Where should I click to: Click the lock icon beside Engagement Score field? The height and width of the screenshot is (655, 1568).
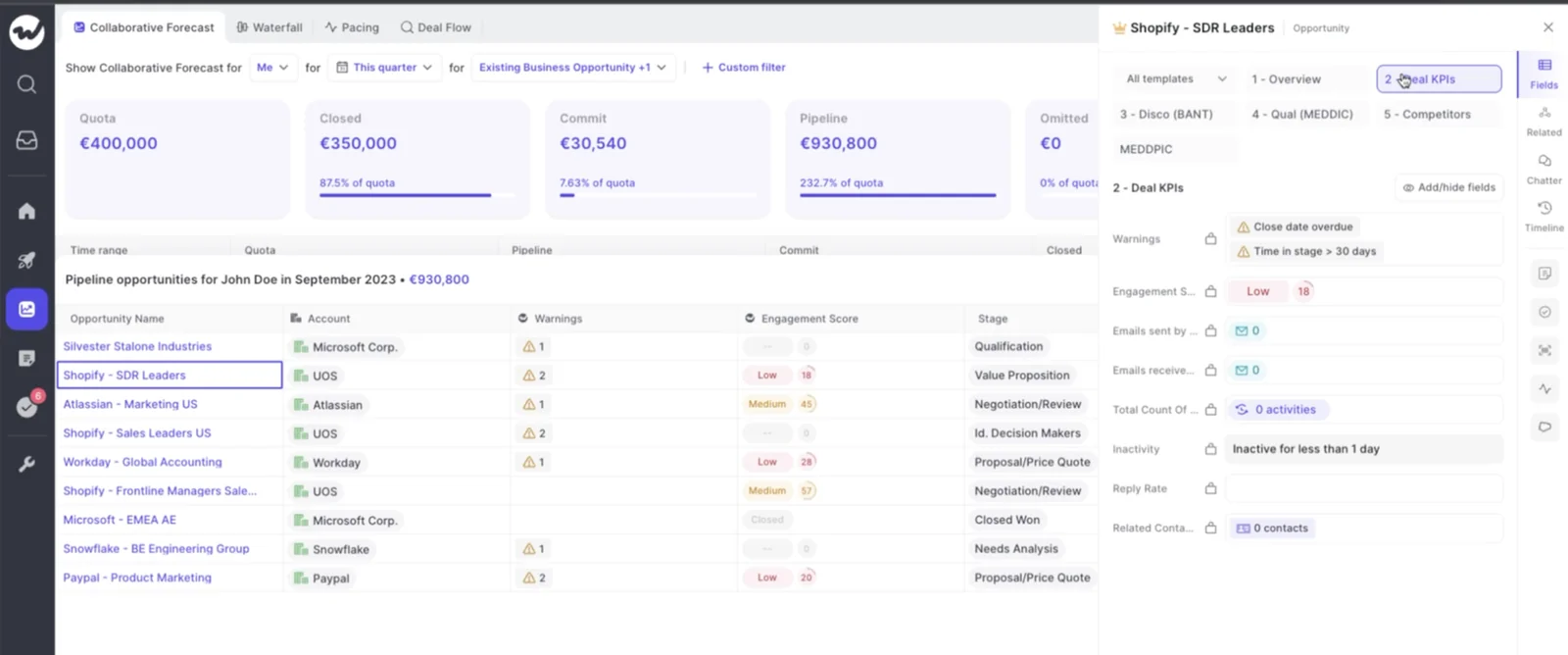1210,291
